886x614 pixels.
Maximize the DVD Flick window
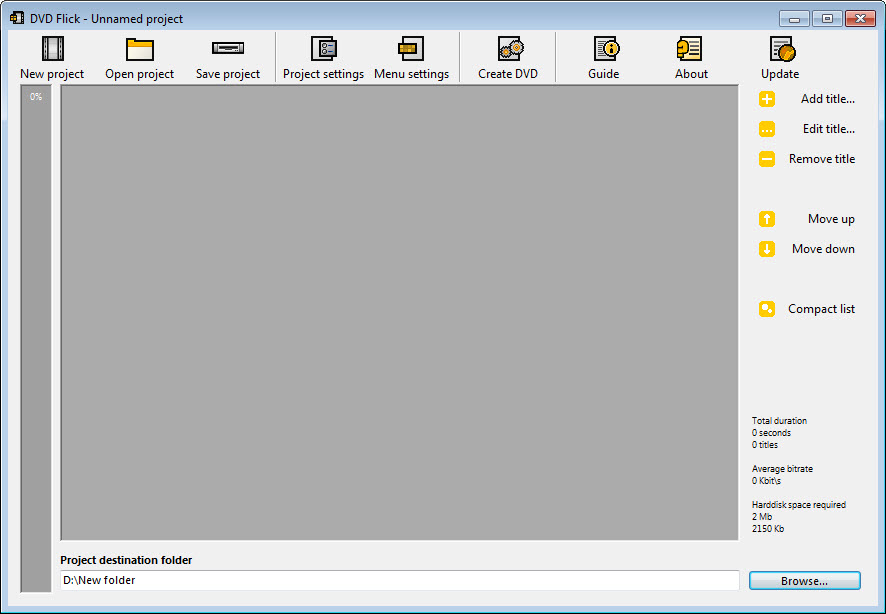(827, 19)
